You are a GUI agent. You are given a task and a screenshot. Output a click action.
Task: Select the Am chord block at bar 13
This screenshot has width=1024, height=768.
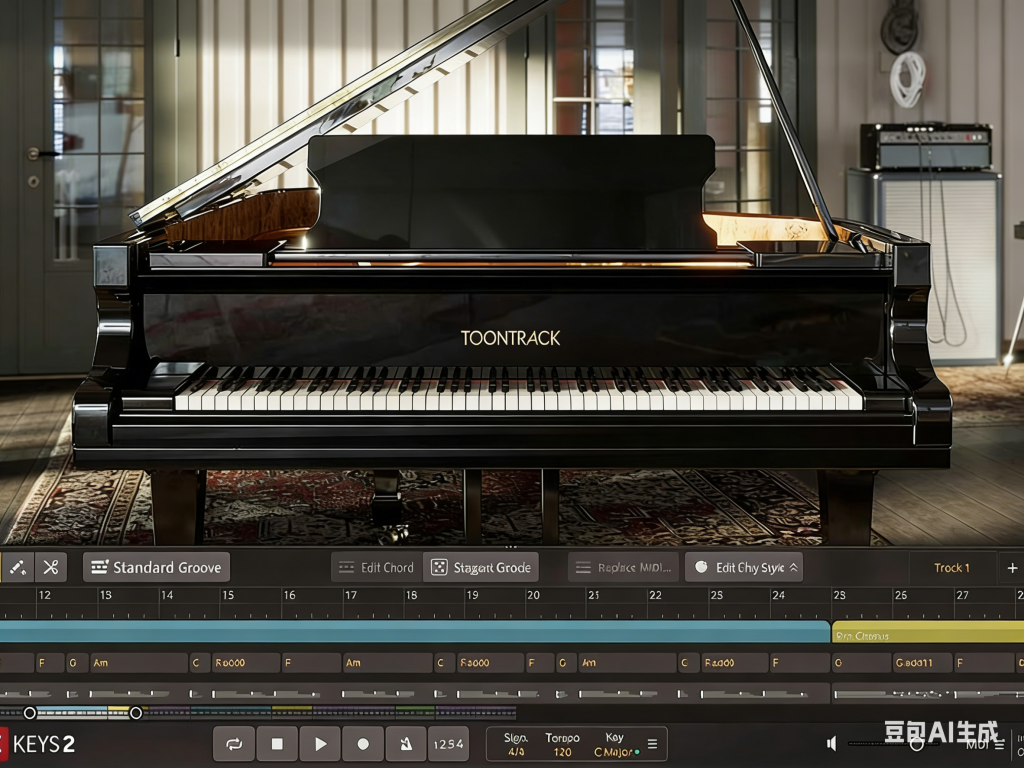point(138,663)
